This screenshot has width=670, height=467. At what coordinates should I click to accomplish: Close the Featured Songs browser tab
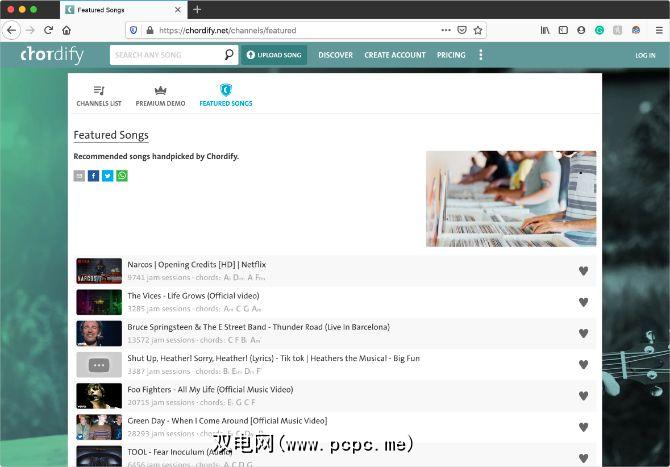[178, 9]
